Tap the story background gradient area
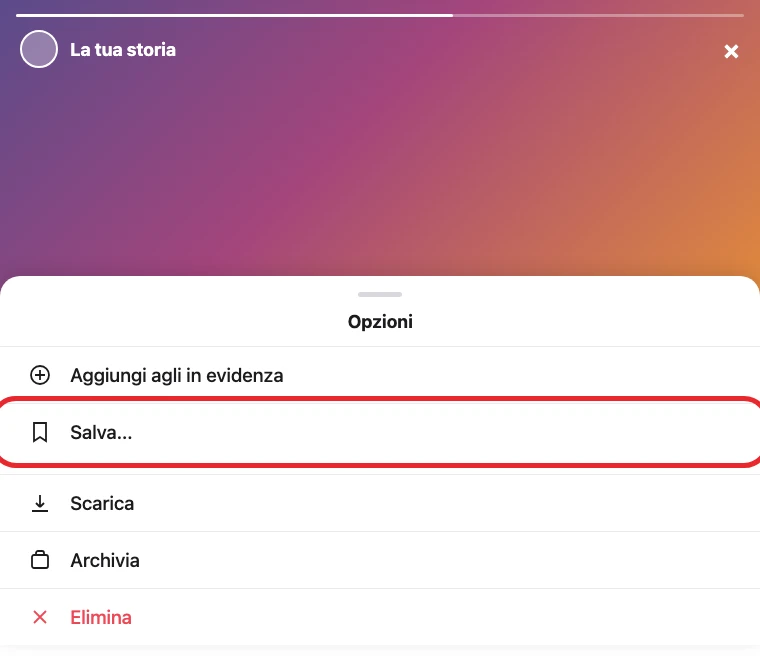This screenshot has width=760, height=667. (380, 170)
